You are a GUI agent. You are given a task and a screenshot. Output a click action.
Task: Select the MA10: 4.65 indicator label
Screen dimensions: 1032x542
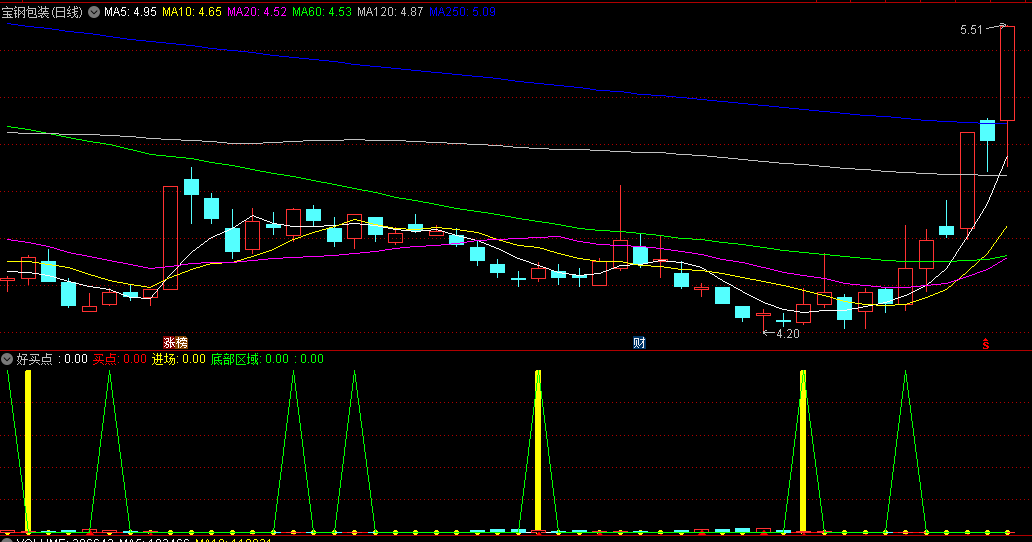pyautogui.click(x=192, y=12)
